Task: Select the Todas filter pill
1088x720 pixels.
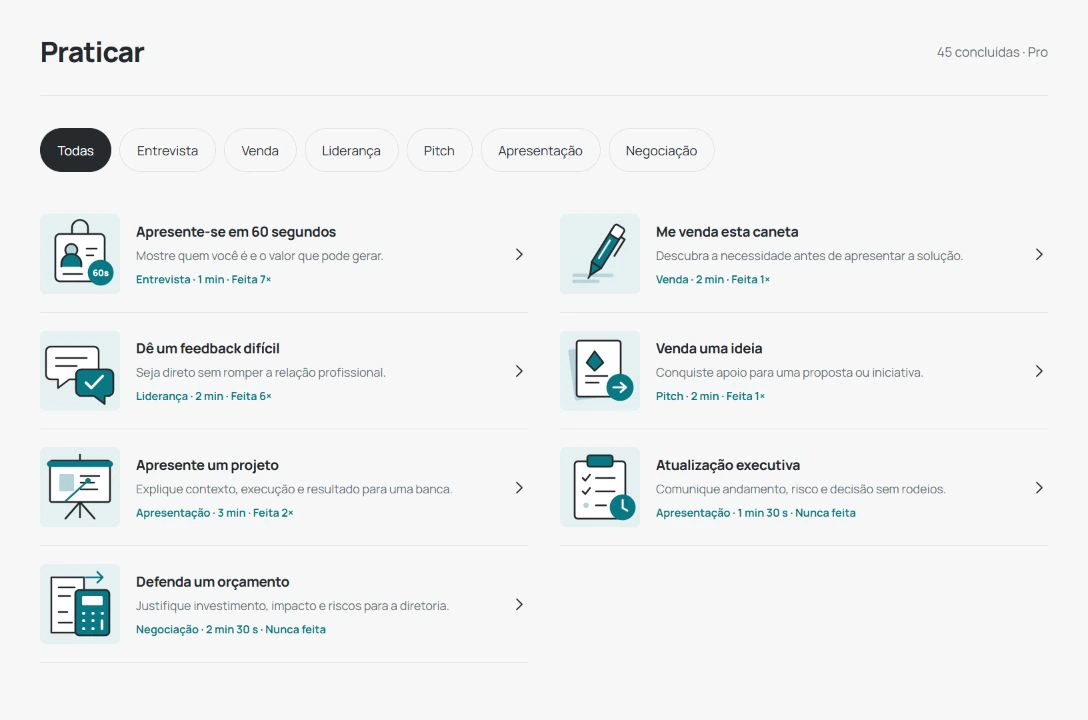Action: coord(76,151)
